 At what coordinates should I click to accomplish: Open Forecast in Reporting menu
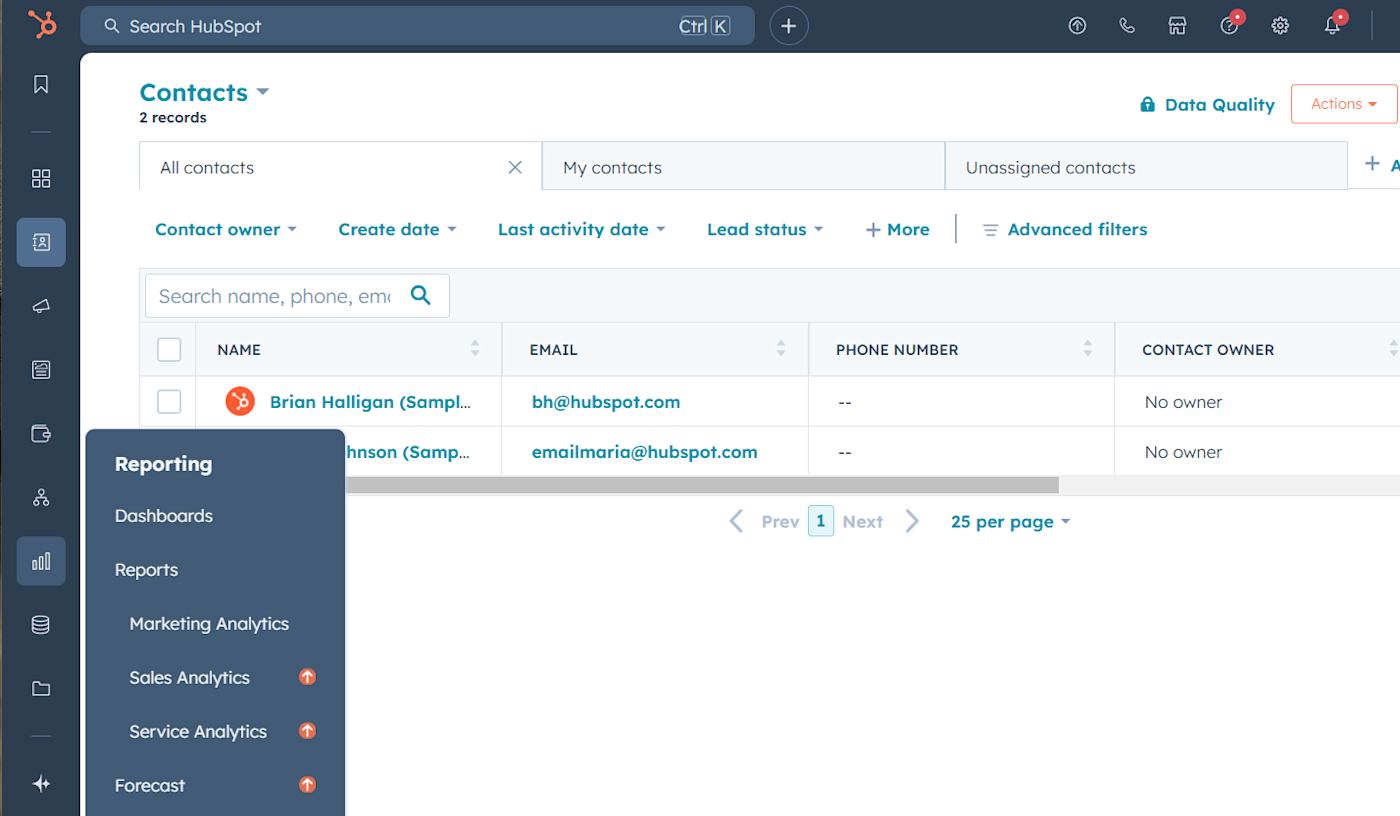(150, 786)
